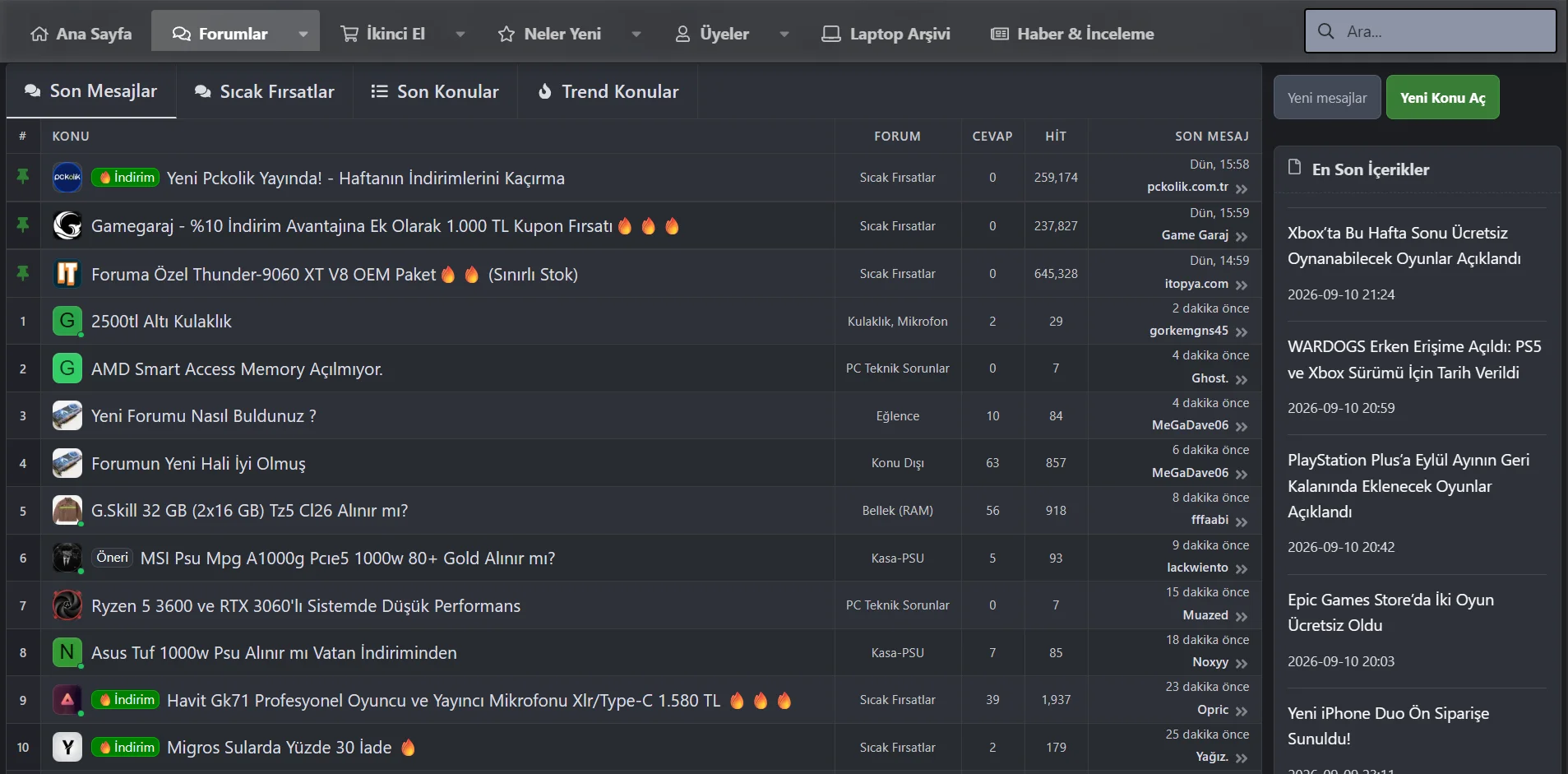Switch to Sıcak Fırsatlar tab
Viewport: 1568px width, 774px height.
click(x=265, y=91)
